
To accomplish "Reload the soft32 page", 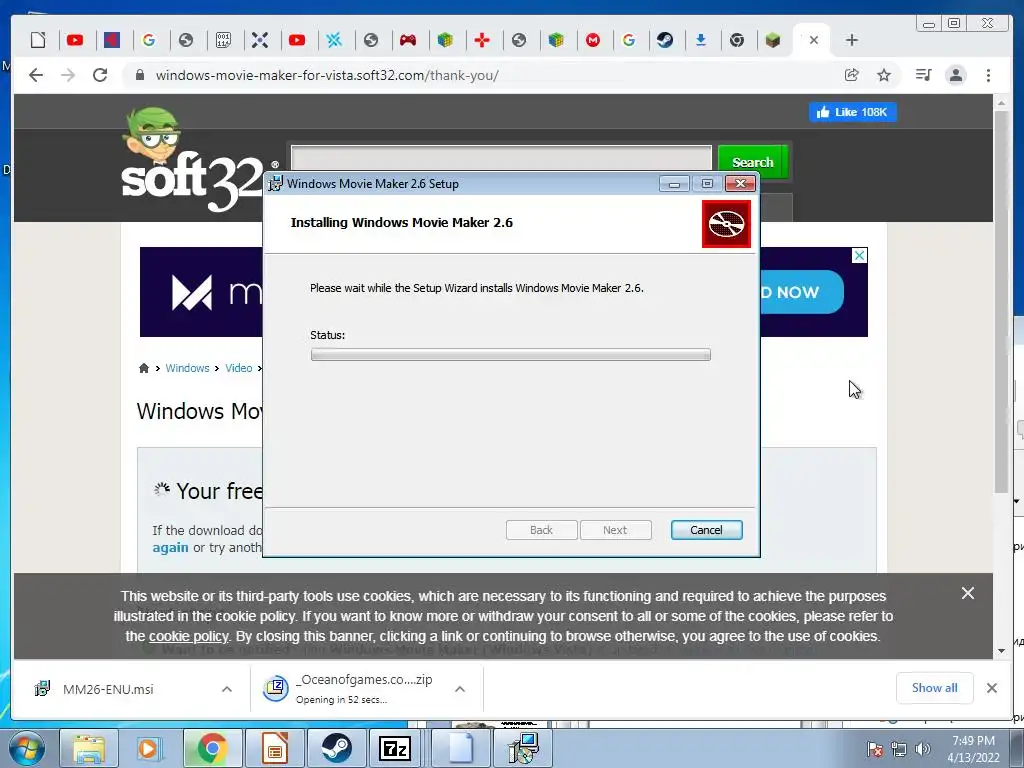I will pyautogui.click(x=99, y=75).
